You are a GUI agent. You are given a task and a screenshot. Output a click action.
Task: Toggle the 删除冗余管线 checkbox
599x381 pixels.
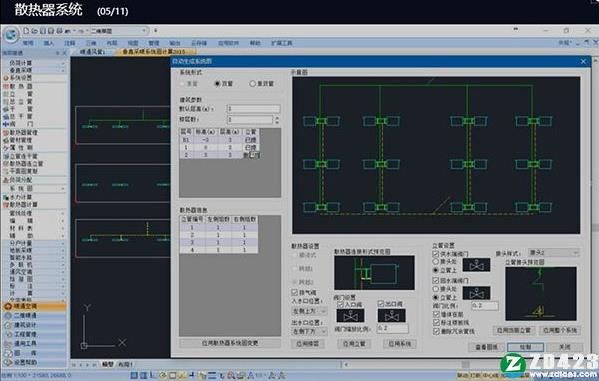(436, 331)
